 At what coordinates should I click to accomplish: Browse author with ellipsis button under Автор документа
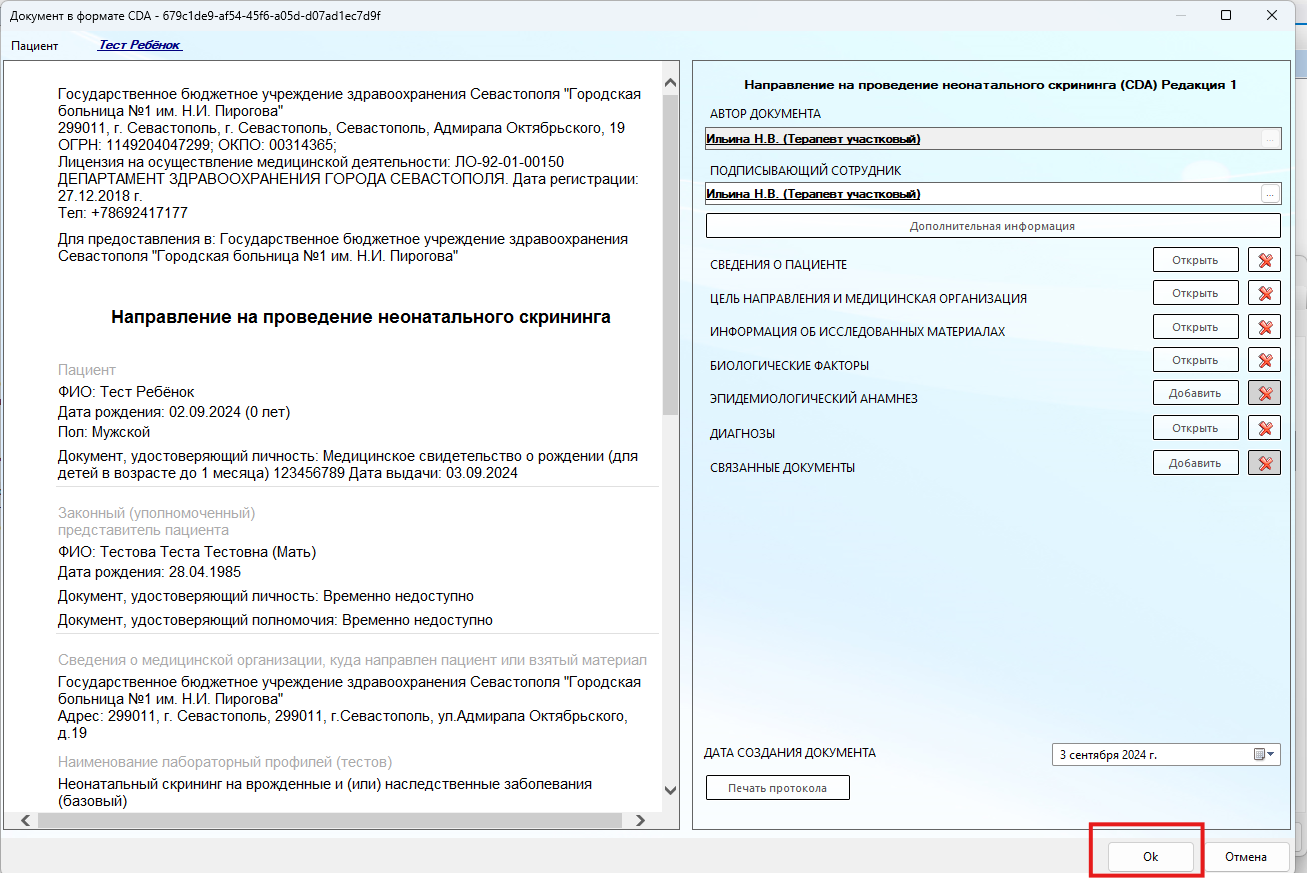(x=1270, y=139)
